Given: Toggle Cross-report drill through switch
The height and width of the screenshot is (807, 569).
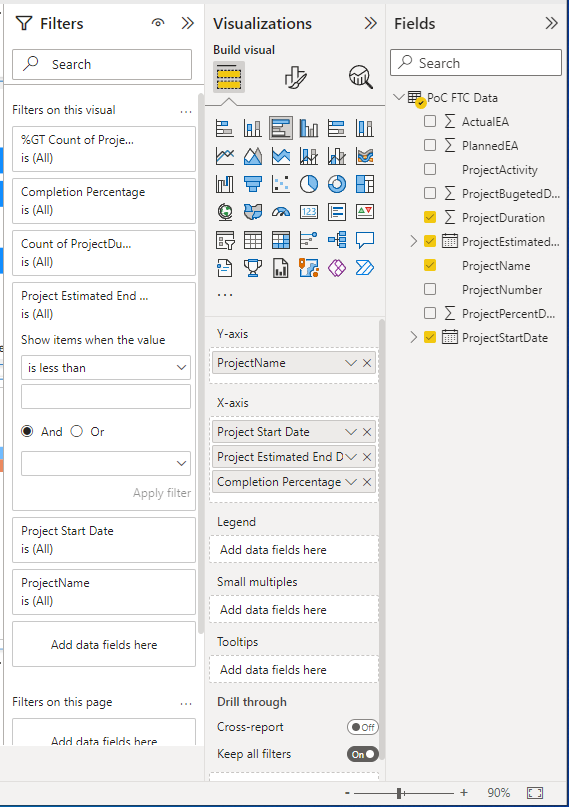Looking at the screenshot, I should pyautogui.click(x=363, y=727).
